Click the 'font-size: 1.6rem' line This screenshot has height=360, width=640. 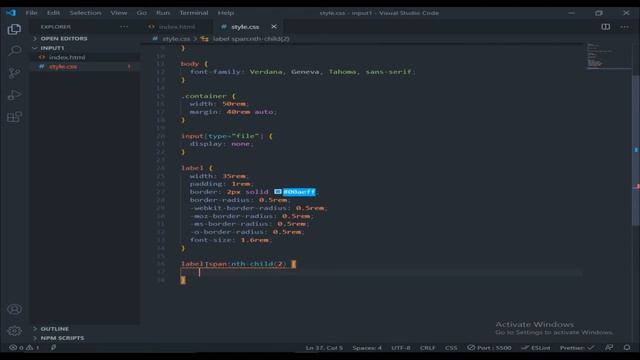tap(231, 240)
